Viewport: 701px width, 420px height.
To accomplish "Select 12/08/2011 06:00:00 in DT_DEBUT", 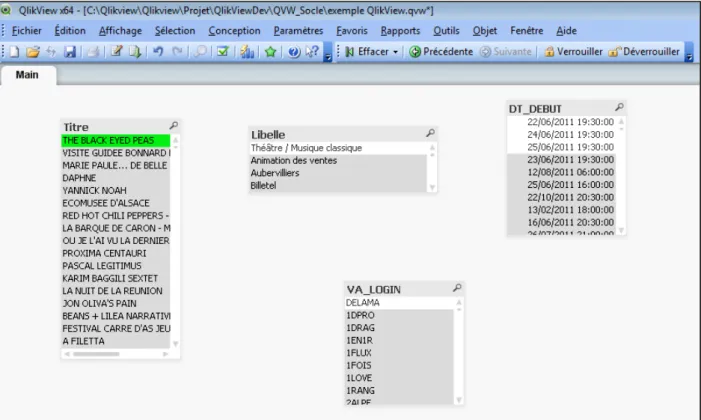I will 562,172.
